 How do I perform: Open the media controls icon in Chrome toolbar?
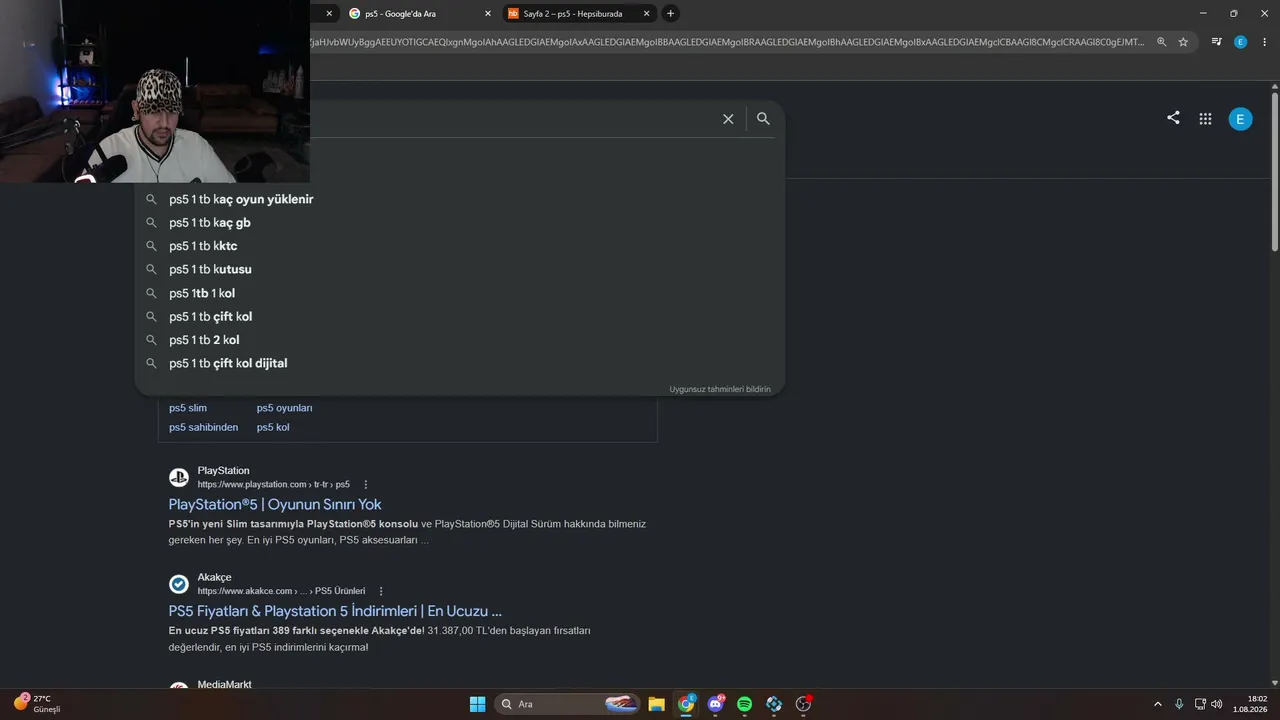click(1216, 42)
